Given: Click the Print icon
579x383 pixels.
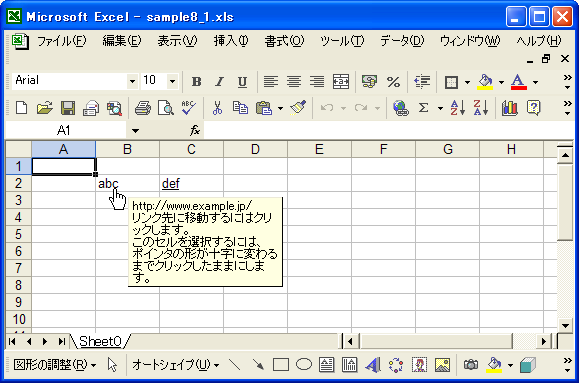Looking at the screenshot, I should tap(143, 108).
